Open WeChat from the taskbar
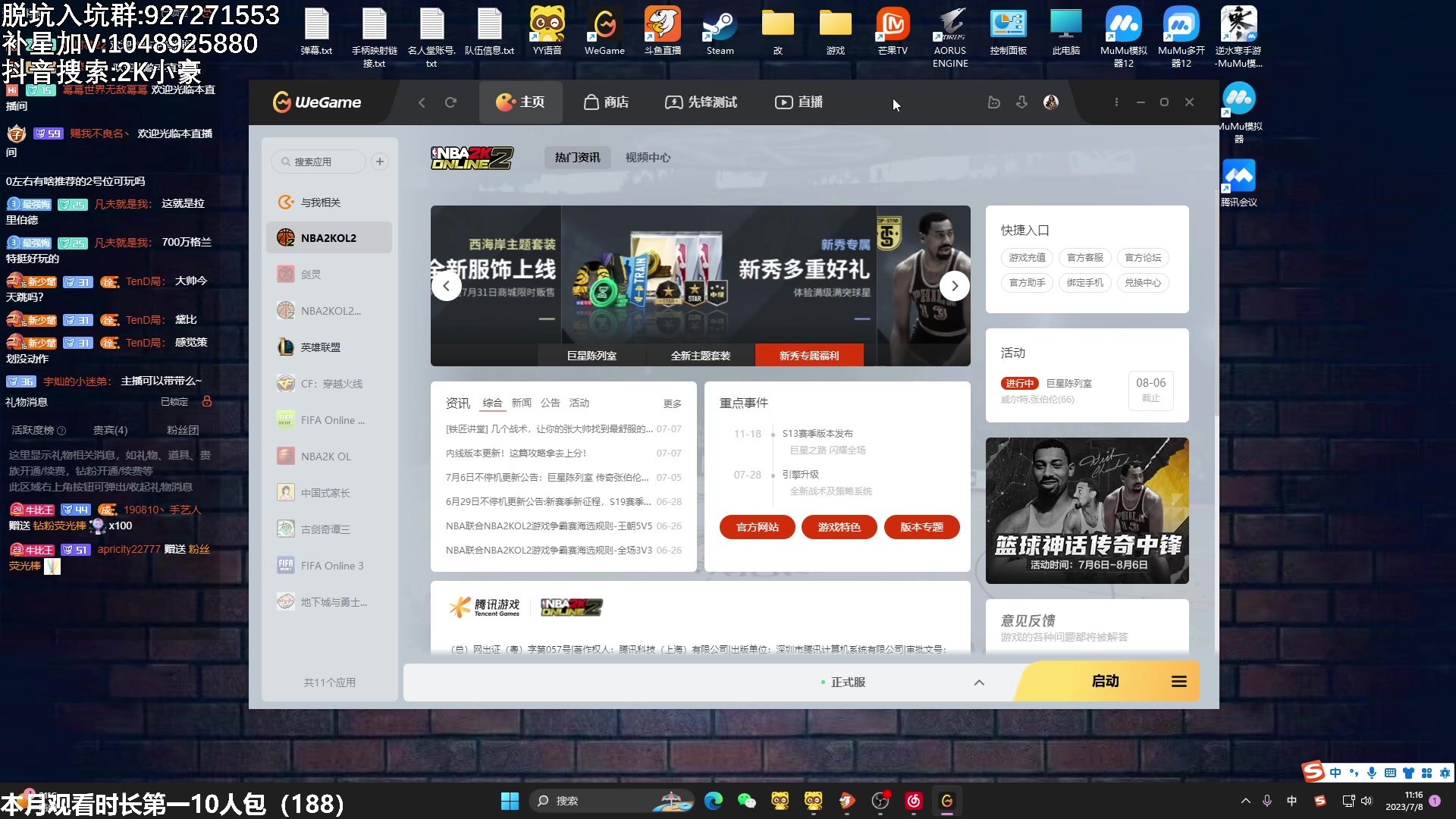This screenshot has width=1456, height=819. pyautogui.click(x=746, y=801)
